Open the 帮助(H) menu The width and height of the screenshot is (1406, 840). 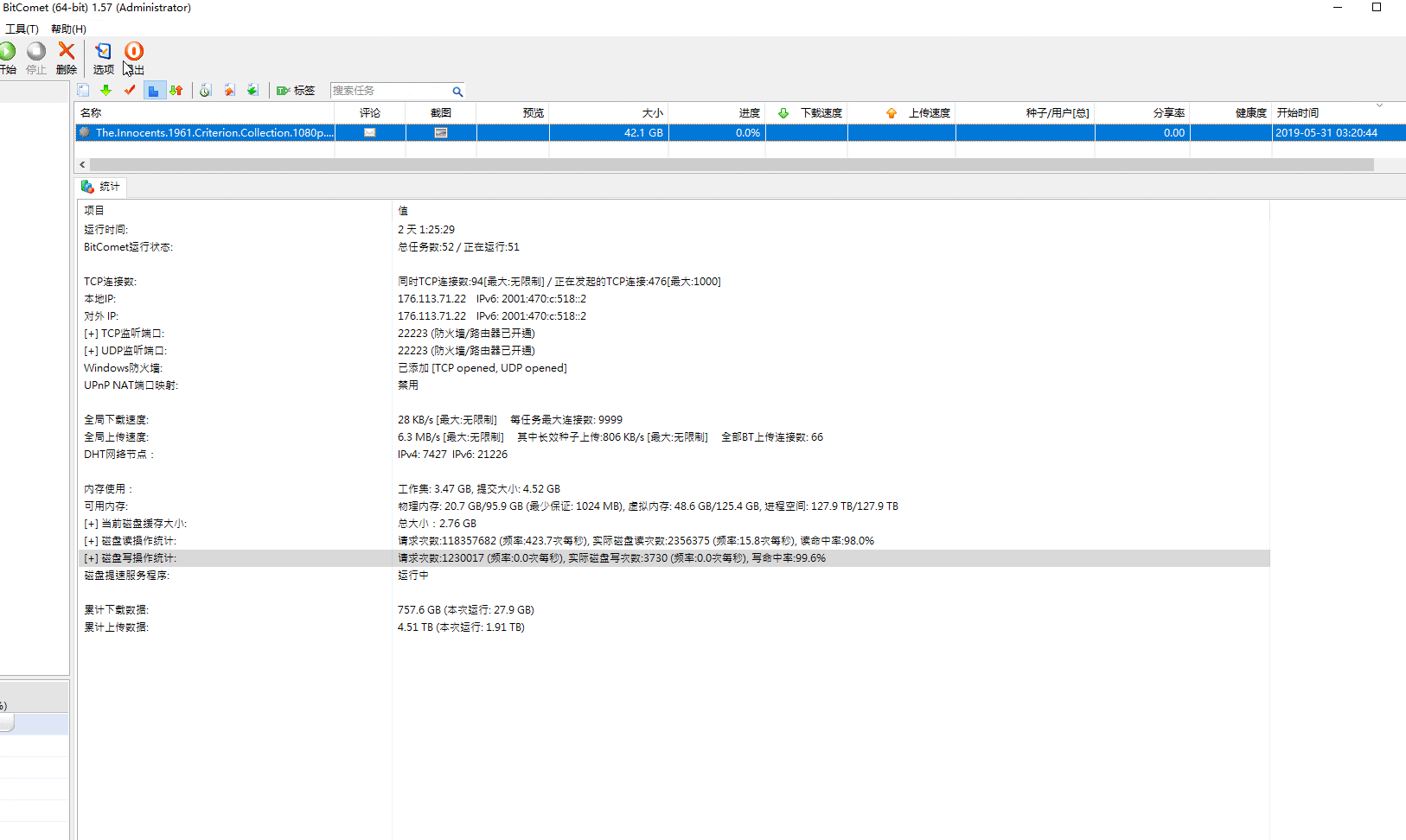(x=68, y=29)
